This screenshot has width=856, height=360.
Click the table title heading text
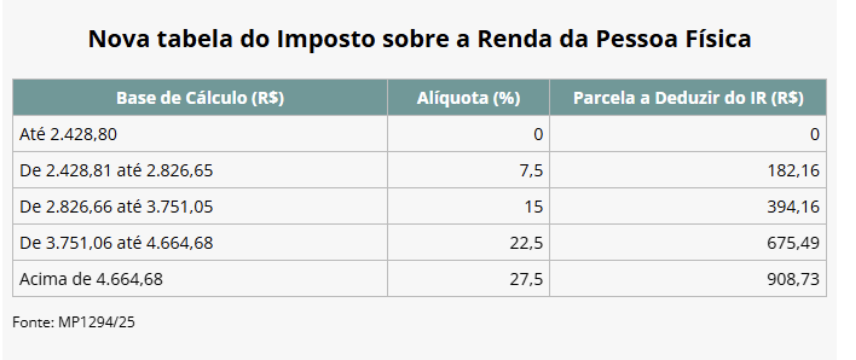point(419,39)
